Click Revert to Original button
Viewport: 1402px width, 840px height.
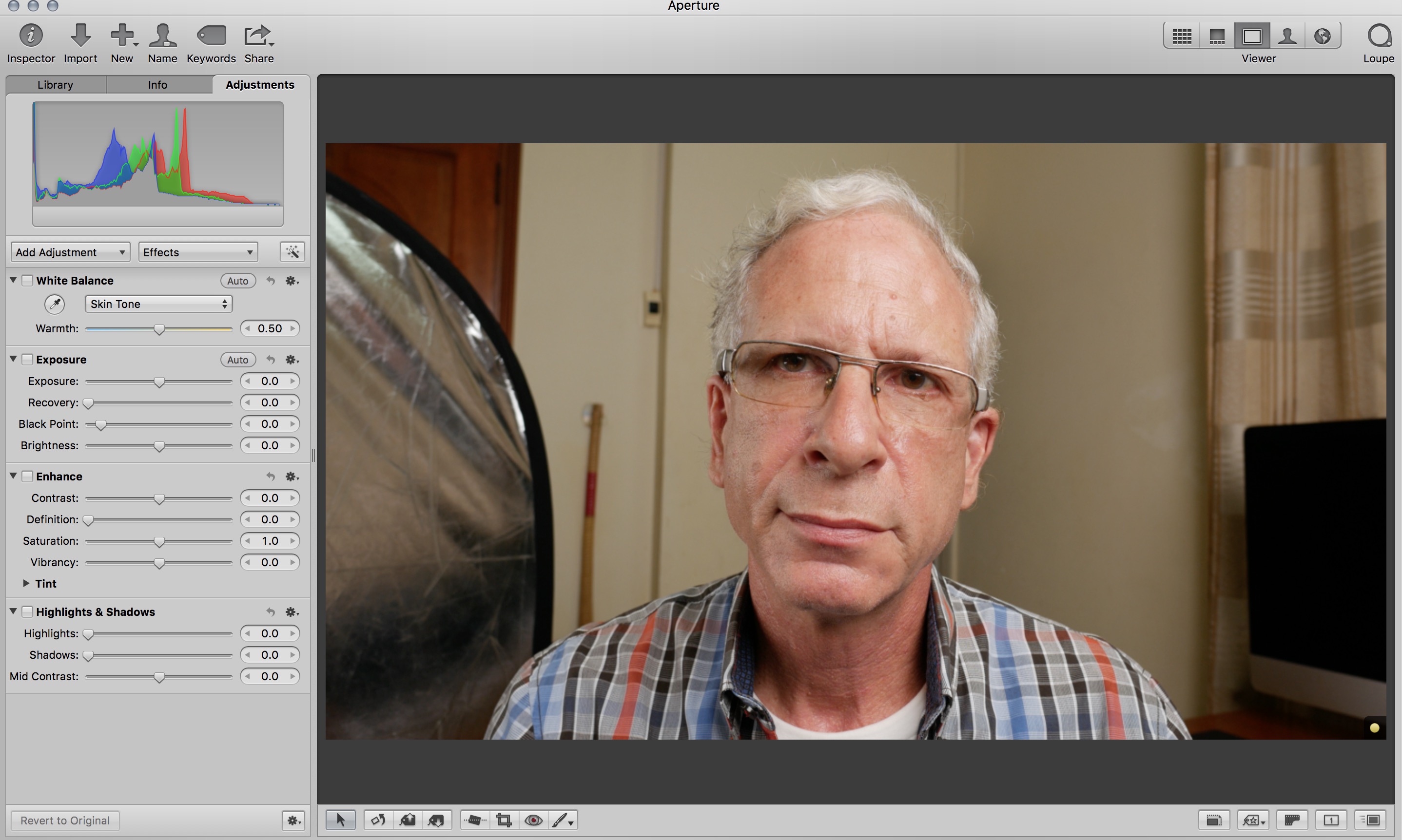[65, 820]
